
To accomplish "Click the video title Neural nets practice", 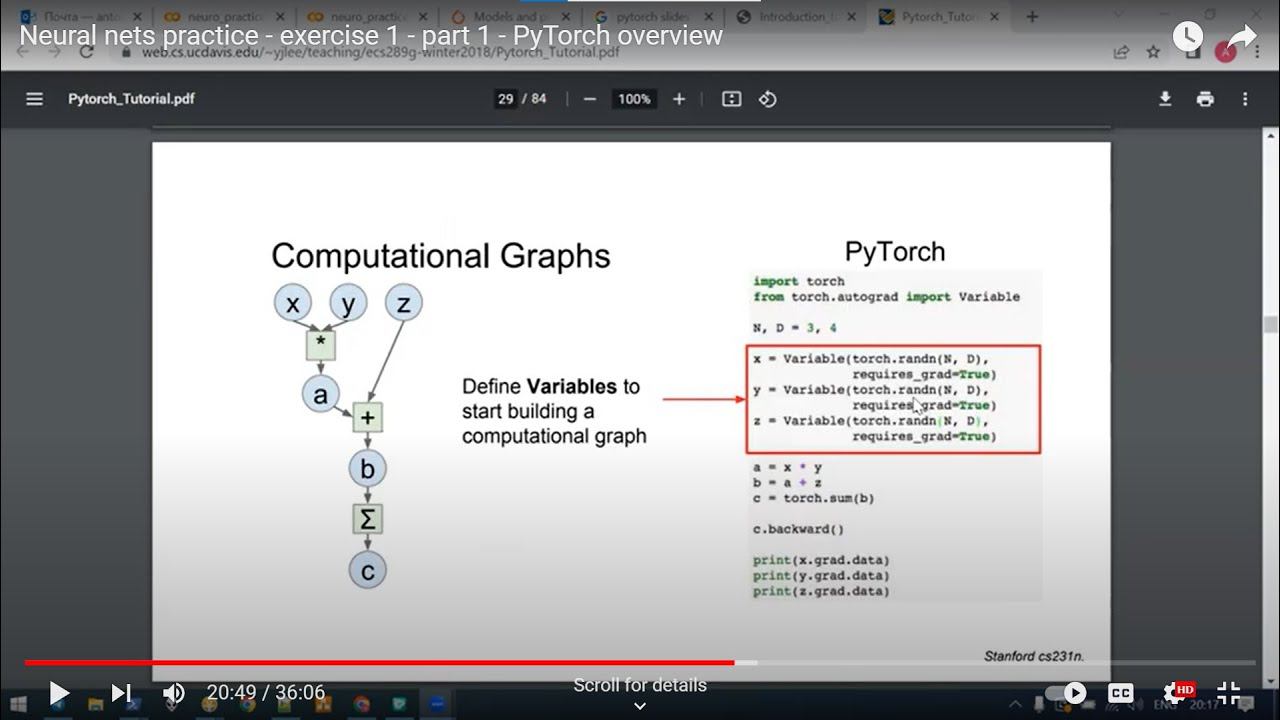I will click(371, 35).
